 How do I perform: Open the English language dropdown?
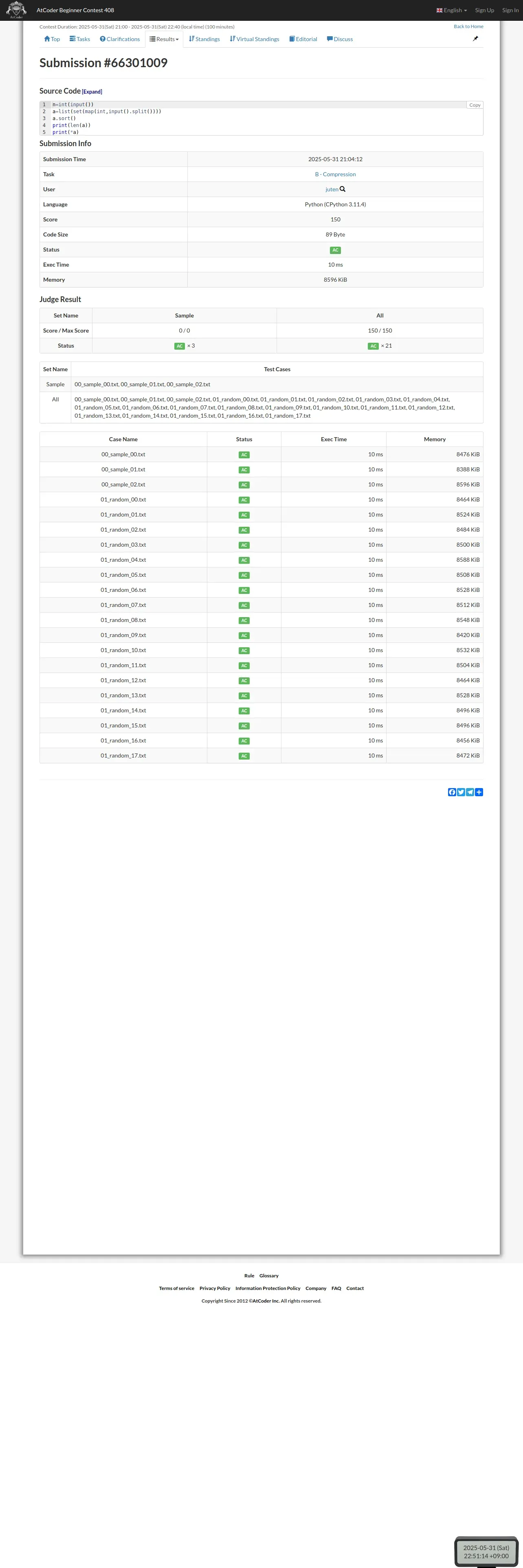pos(451,10)
